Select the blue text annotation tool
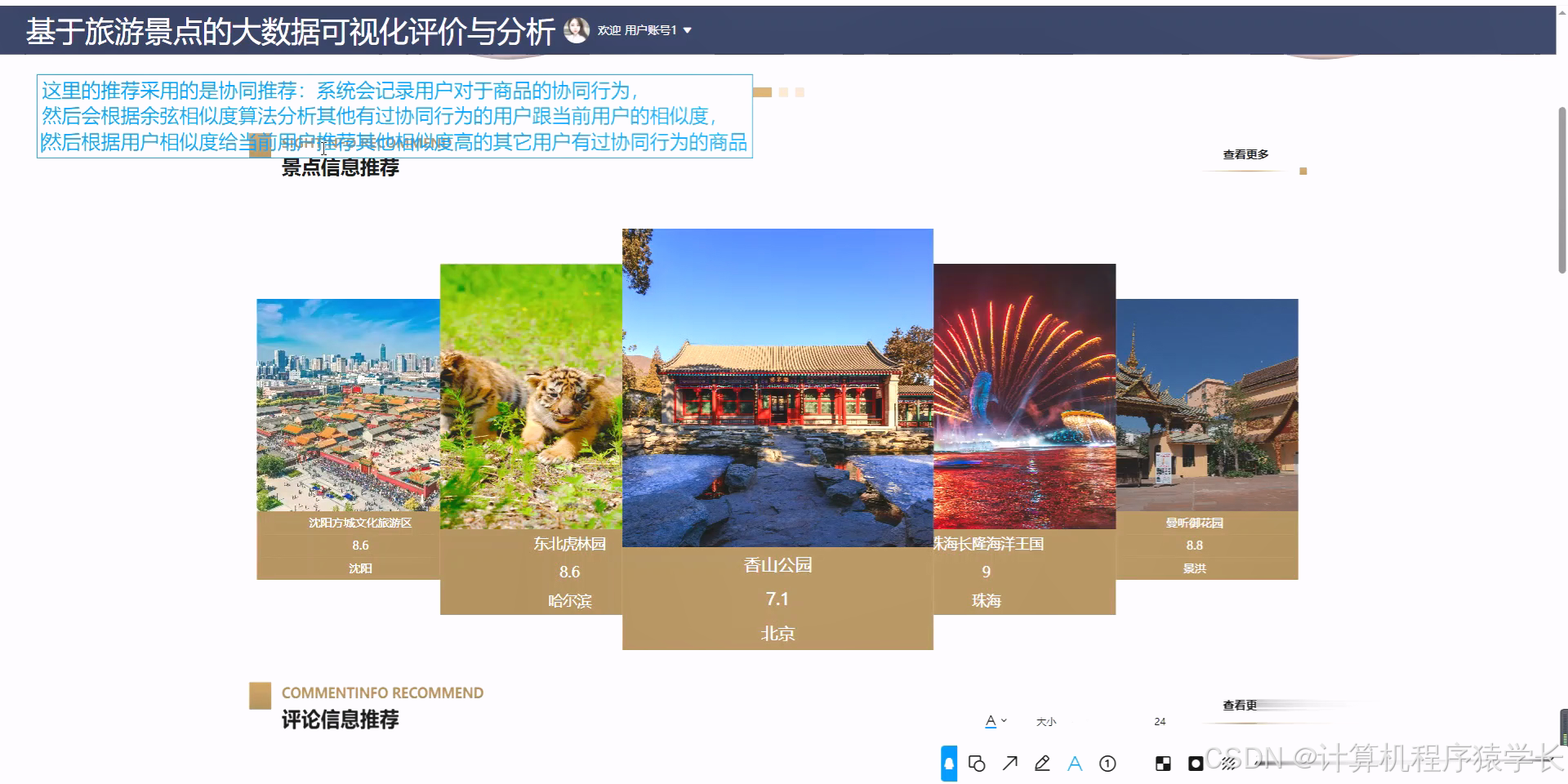This screenshot has width=1568, height=784. click(1075, 764)
